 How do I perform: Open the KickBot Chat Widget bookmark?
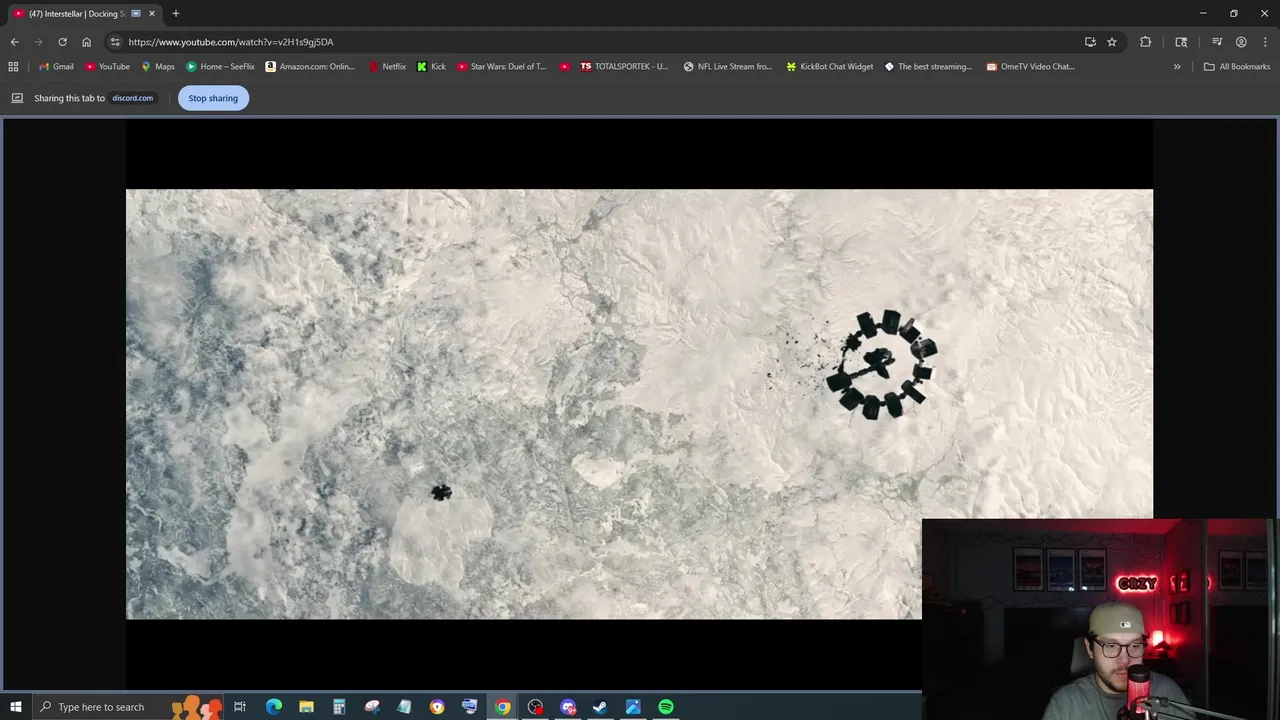click(x=830, y=67)
